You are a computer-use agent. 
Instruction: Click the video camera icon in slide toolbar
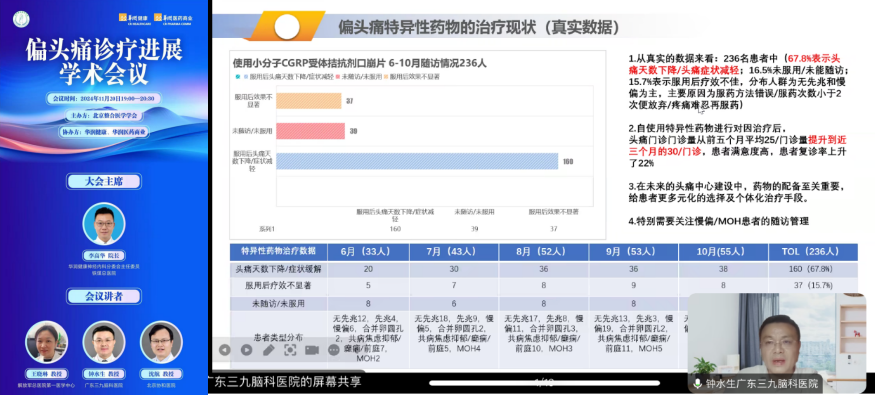312,350
